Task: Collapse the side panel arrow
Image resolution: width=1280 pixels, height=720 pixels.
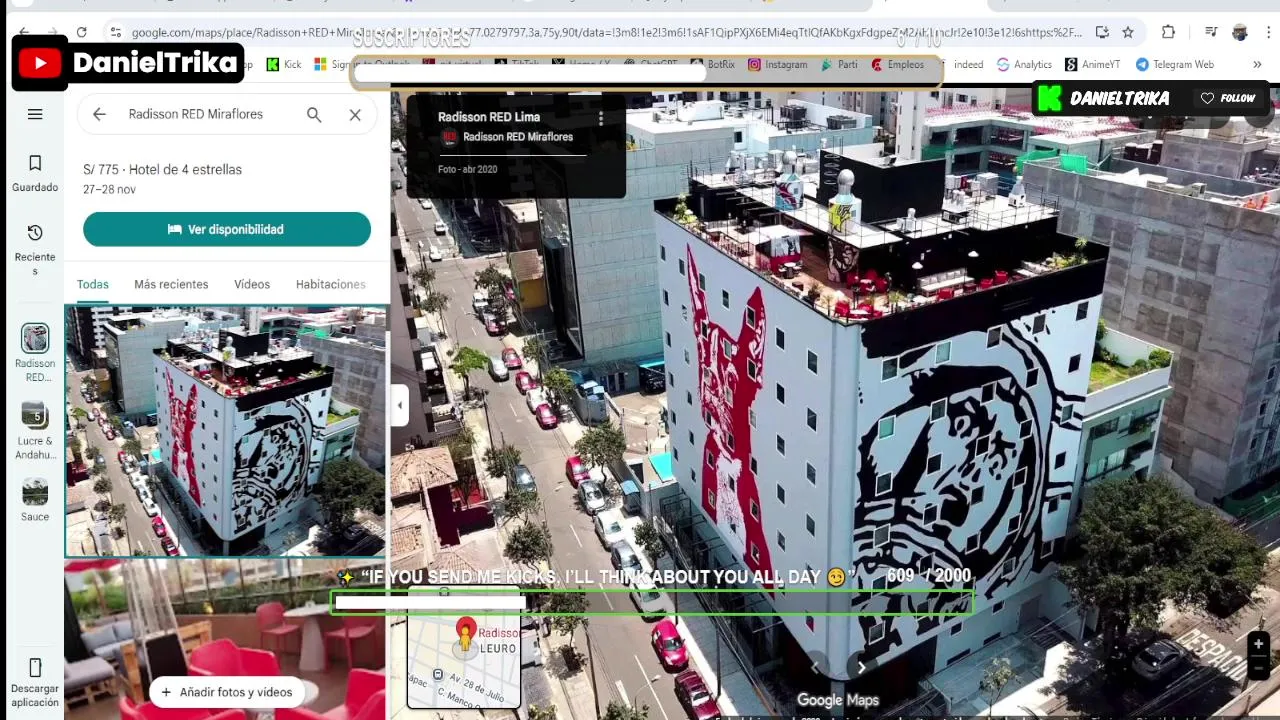Action: tap(400, 405)
